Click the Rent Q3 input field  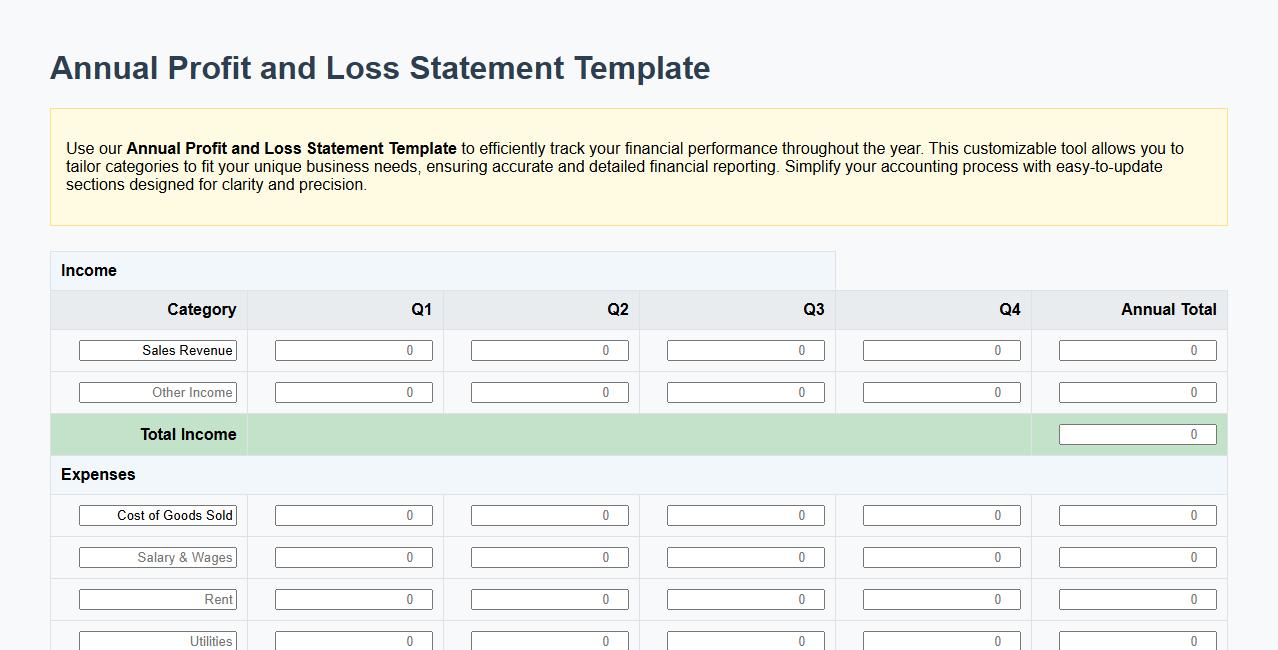click(x=745, y=599)
